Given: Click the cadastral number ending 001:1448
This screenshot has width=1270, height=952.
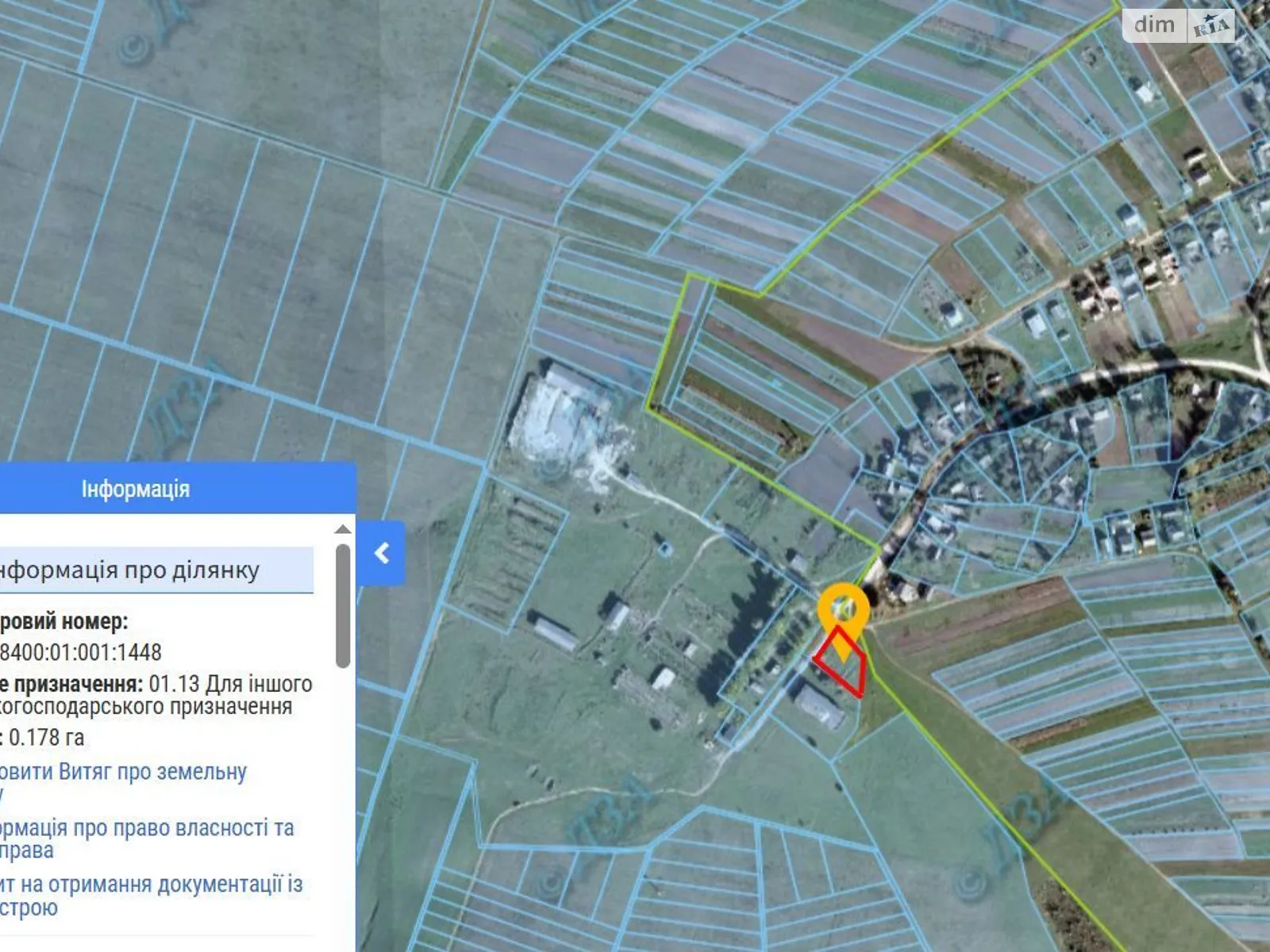Looking at the screenshot, I should pyautogui.click(x=81, y=653).
